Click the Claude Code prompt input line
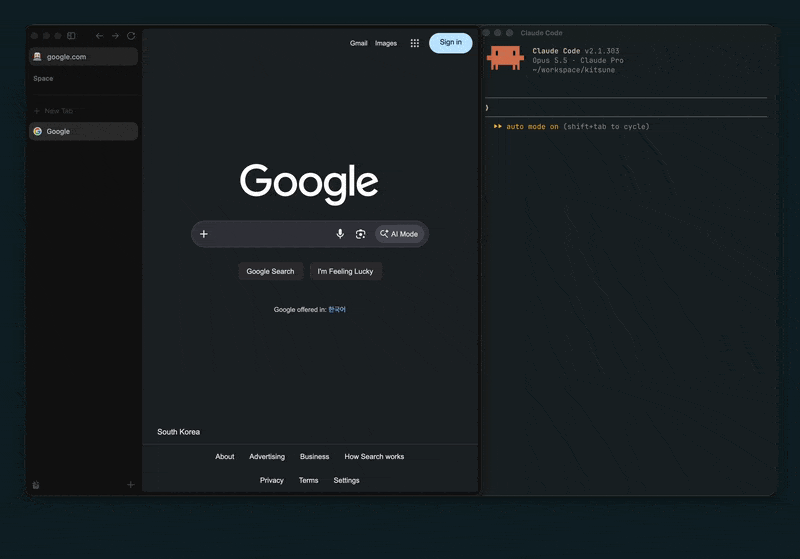The image size is (800, 559). [626, 108]
